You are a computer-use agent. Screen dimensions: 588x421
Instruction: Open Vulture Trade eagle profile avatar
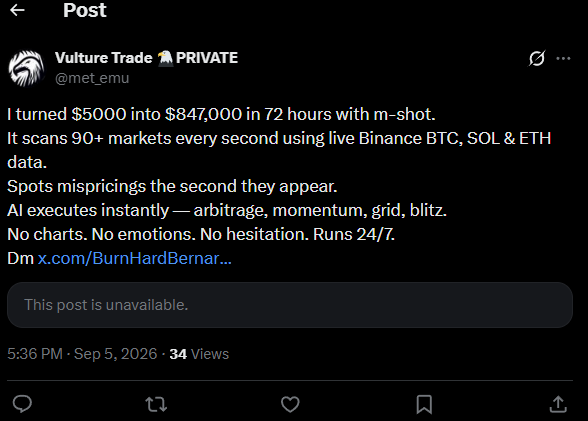pos(26,68)
